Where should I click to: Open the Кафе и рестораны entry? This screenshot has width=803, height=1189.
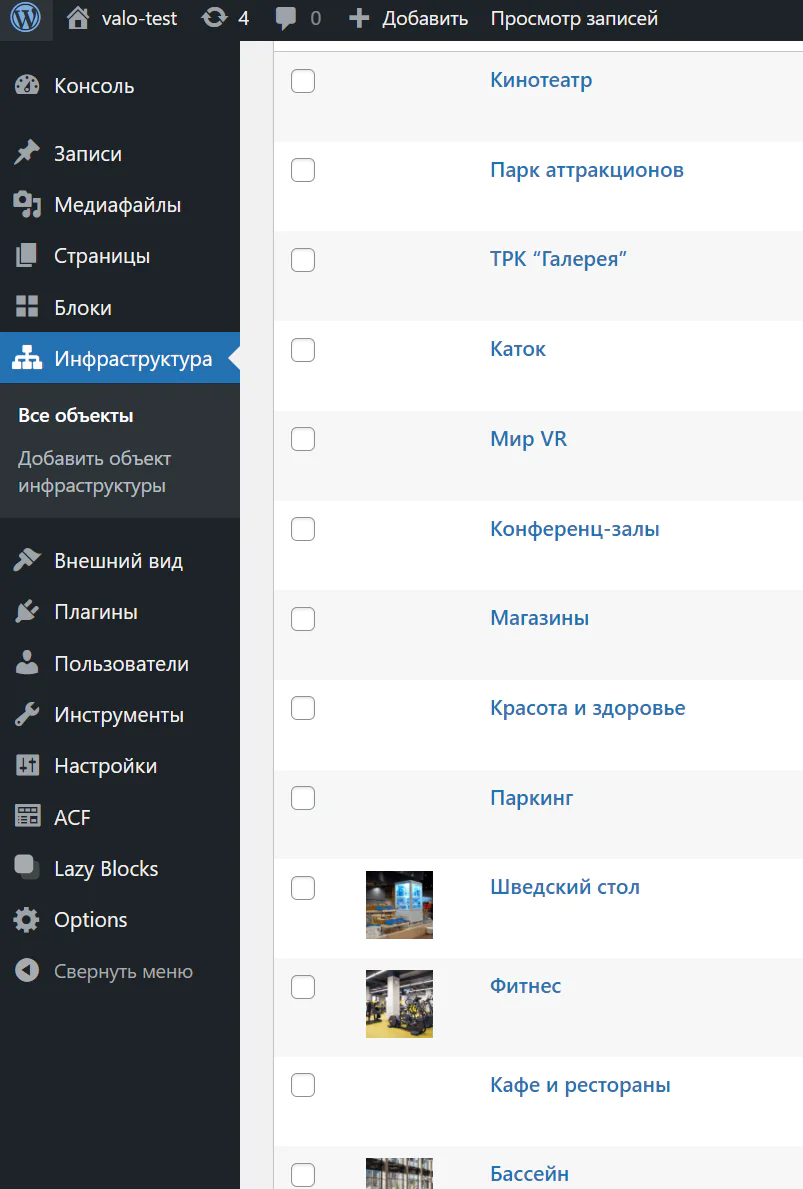click(x=580, y=1085)
